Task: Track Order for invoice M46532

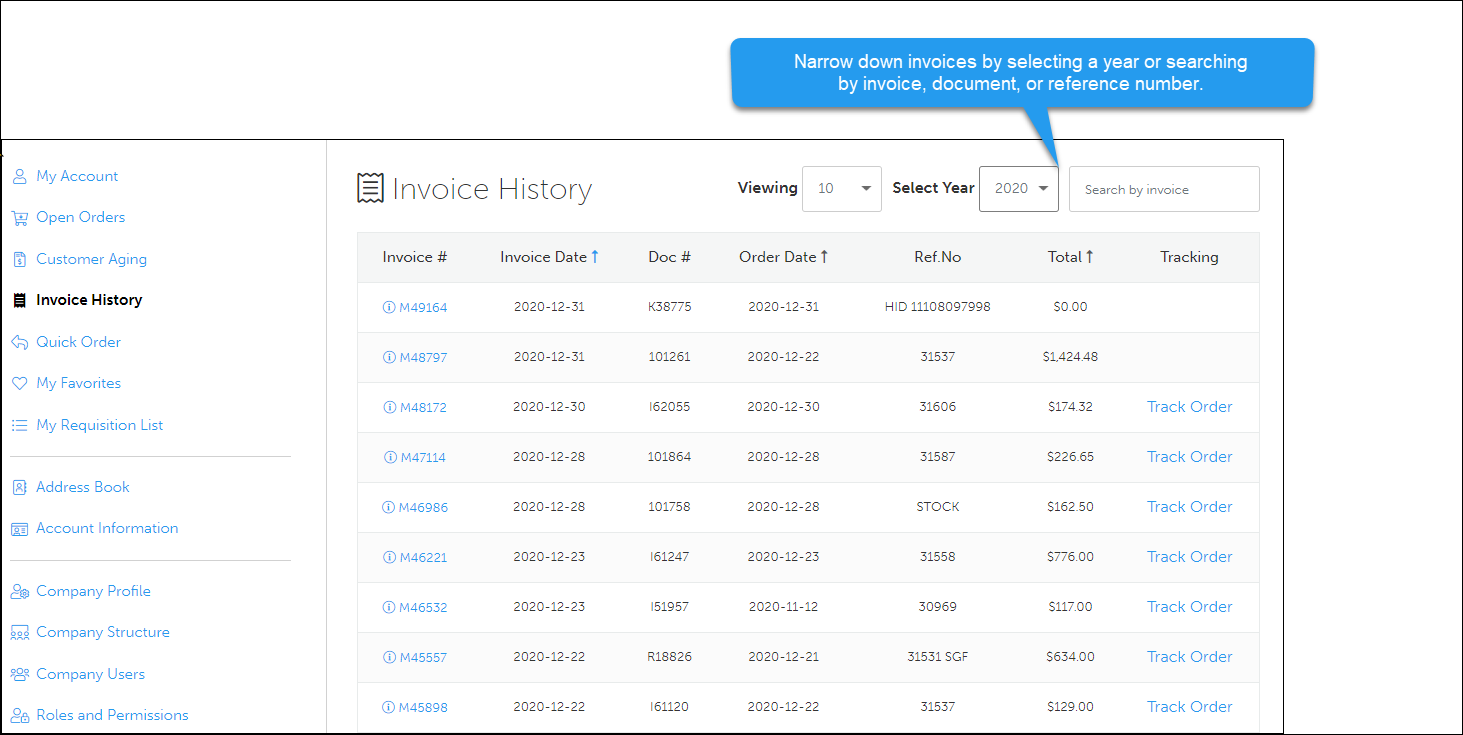Action: pos(1189,607)
